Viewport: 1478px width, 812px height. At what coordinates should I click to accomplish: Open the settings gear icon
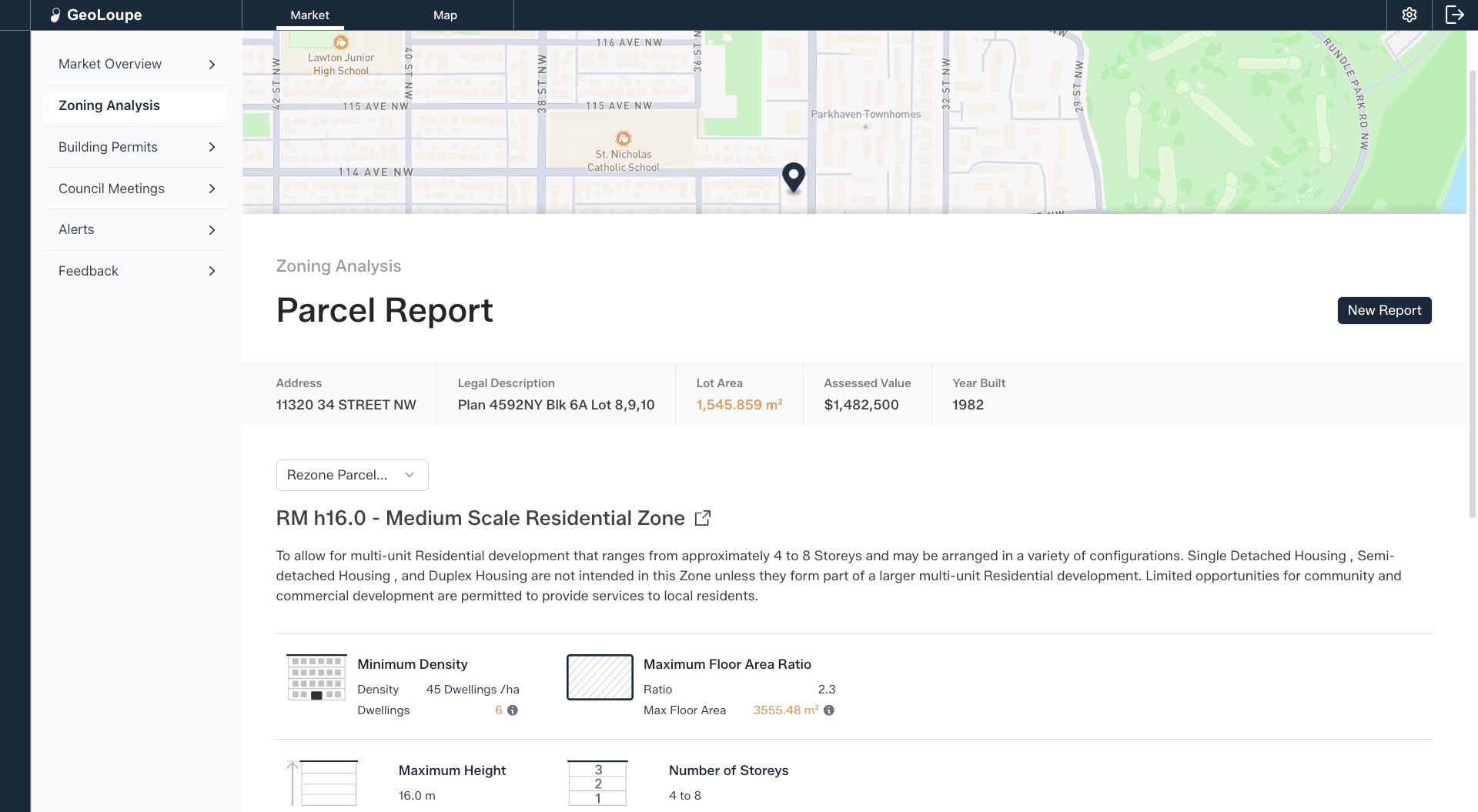(x=1409, y=15)
